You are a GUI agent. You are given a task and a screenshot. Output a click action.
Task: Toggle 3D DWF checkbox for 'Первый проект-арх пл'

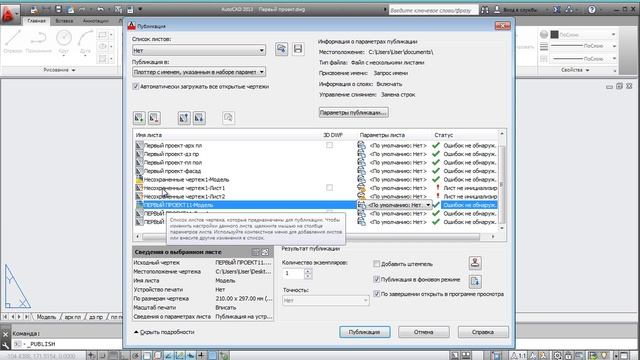click(x=329, y=145)
